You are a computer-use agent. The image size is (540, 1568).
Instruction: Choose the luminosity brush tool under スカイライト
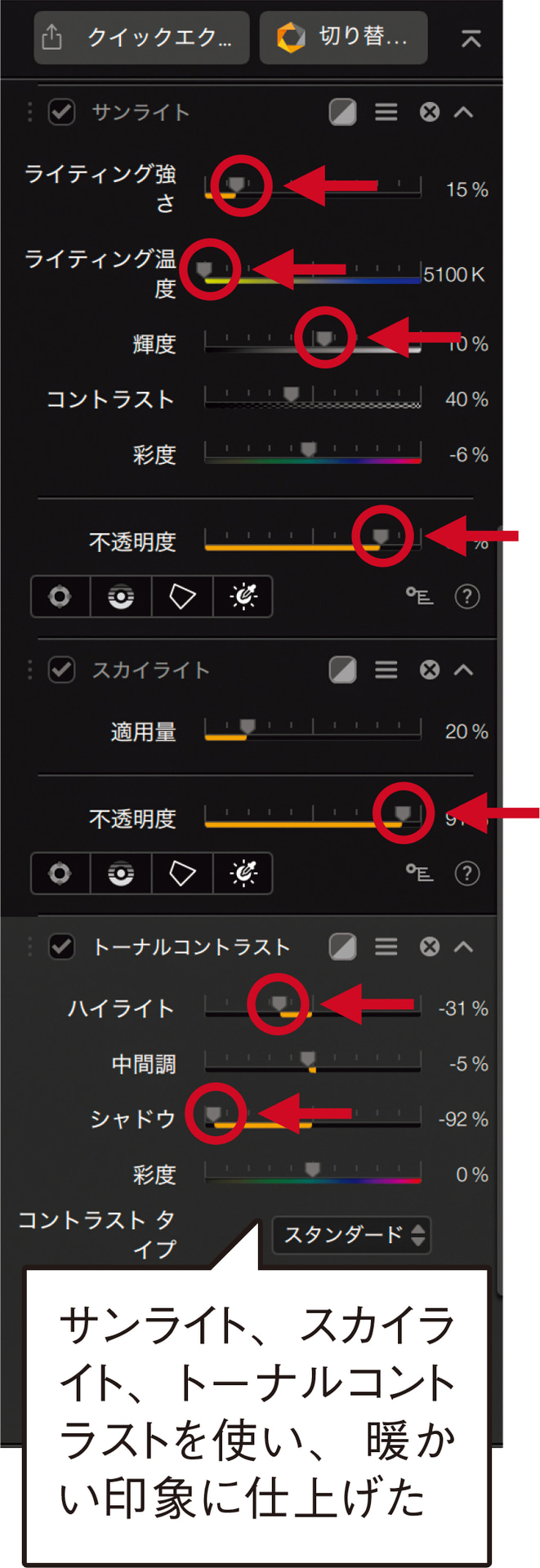(x=243, y=874)
